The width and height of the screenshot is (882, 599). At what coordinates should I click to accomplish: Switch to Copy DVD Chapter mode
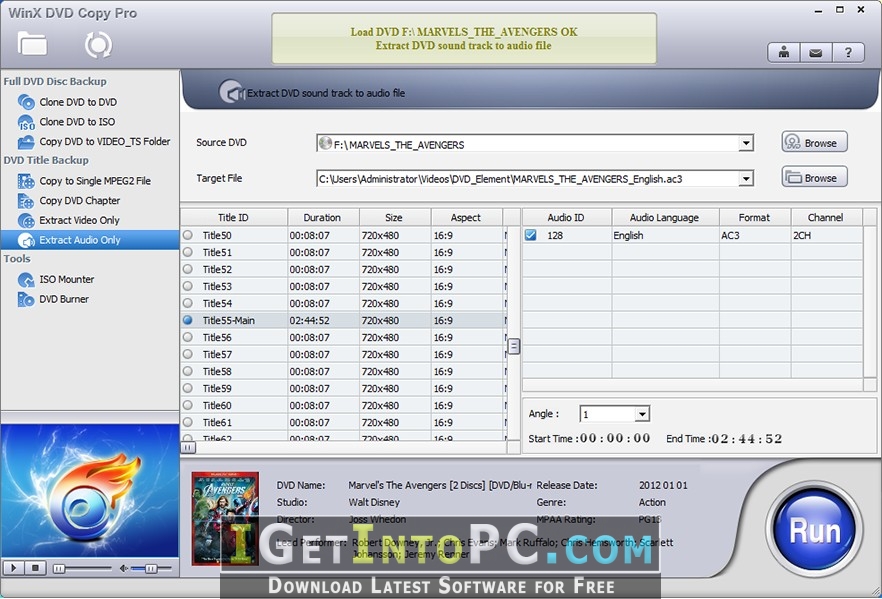80,200
